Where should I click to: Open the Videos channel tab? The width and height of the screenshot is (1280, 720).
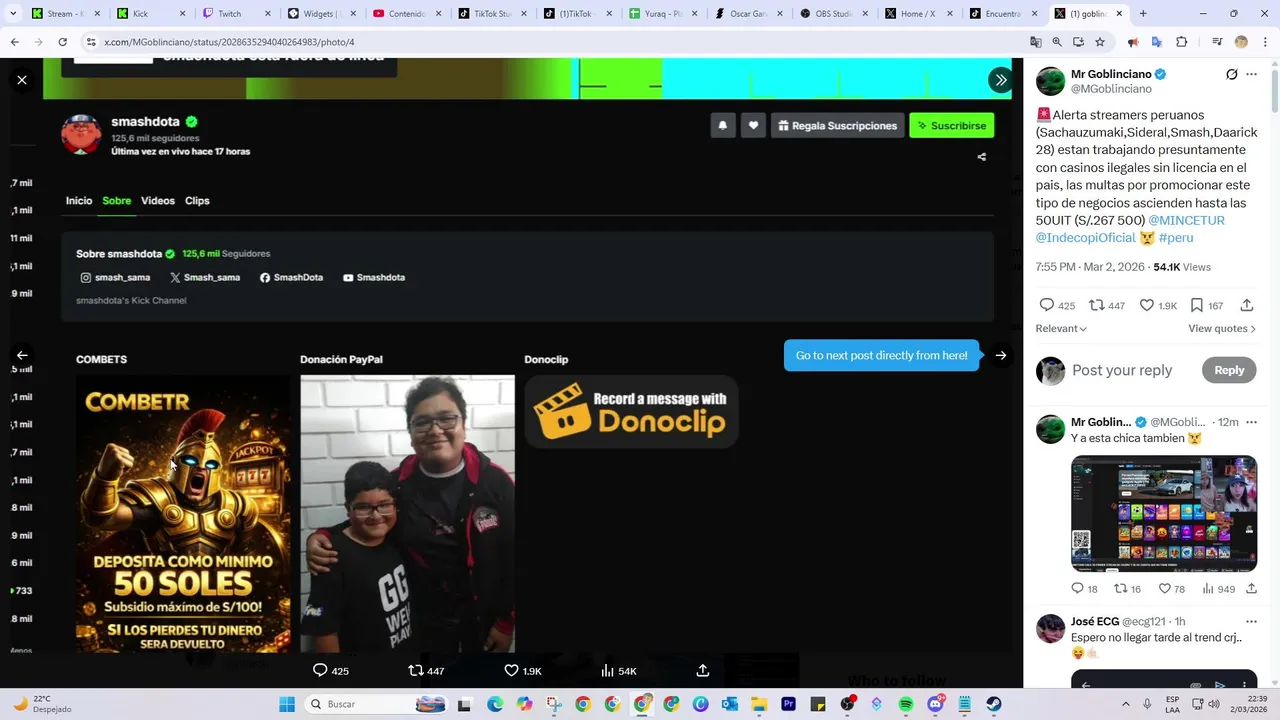[x=158, y=201]
